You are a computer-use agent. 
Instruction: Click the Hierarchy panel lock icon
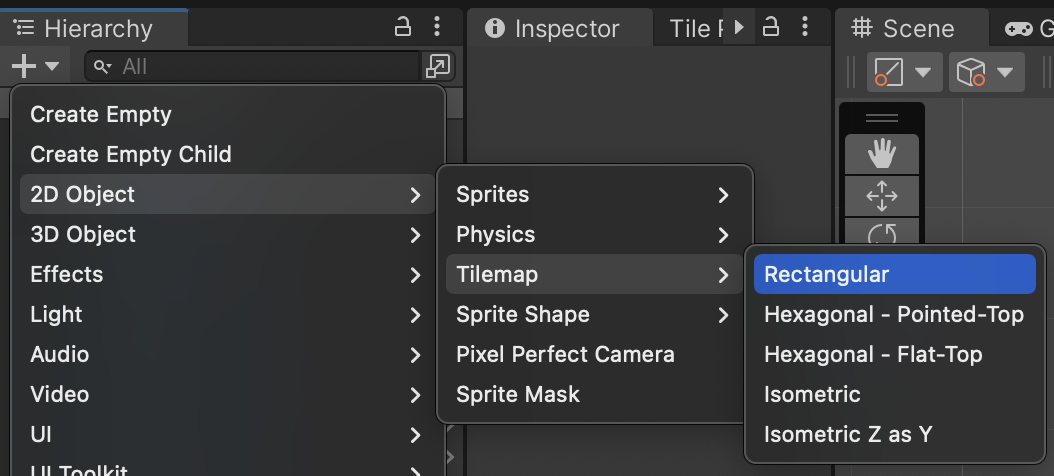click(402, 27)
